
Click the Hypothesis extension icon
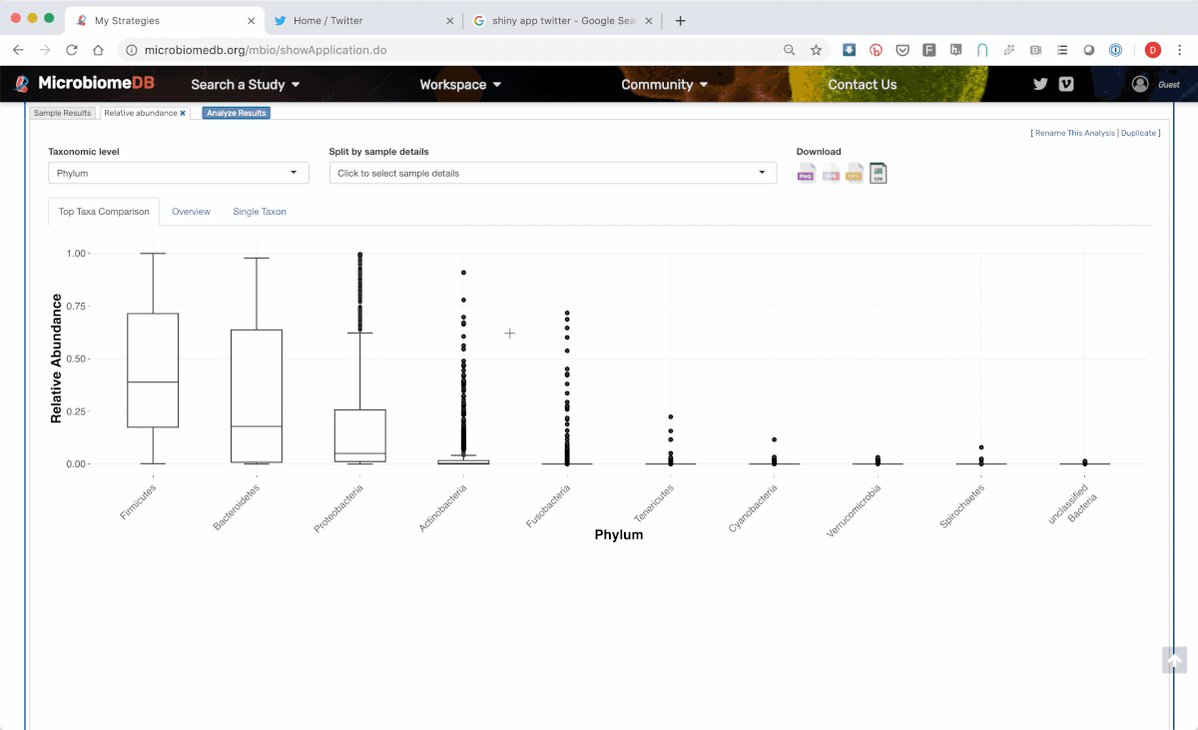click(956, 50)
